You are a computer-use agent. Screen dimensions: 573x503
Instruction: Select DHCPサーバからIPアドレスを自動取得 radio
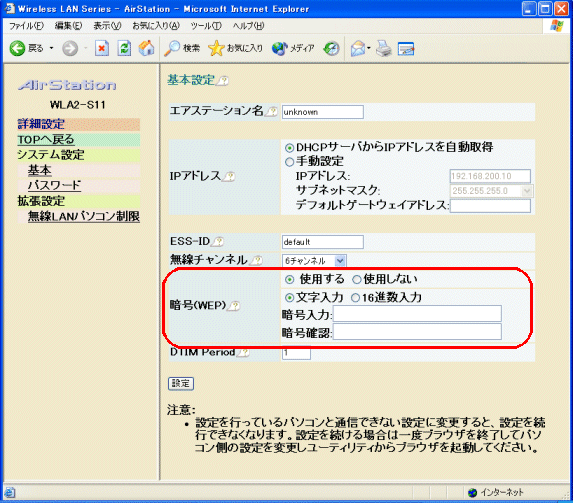pyautogui.click(x=289, y=148)
